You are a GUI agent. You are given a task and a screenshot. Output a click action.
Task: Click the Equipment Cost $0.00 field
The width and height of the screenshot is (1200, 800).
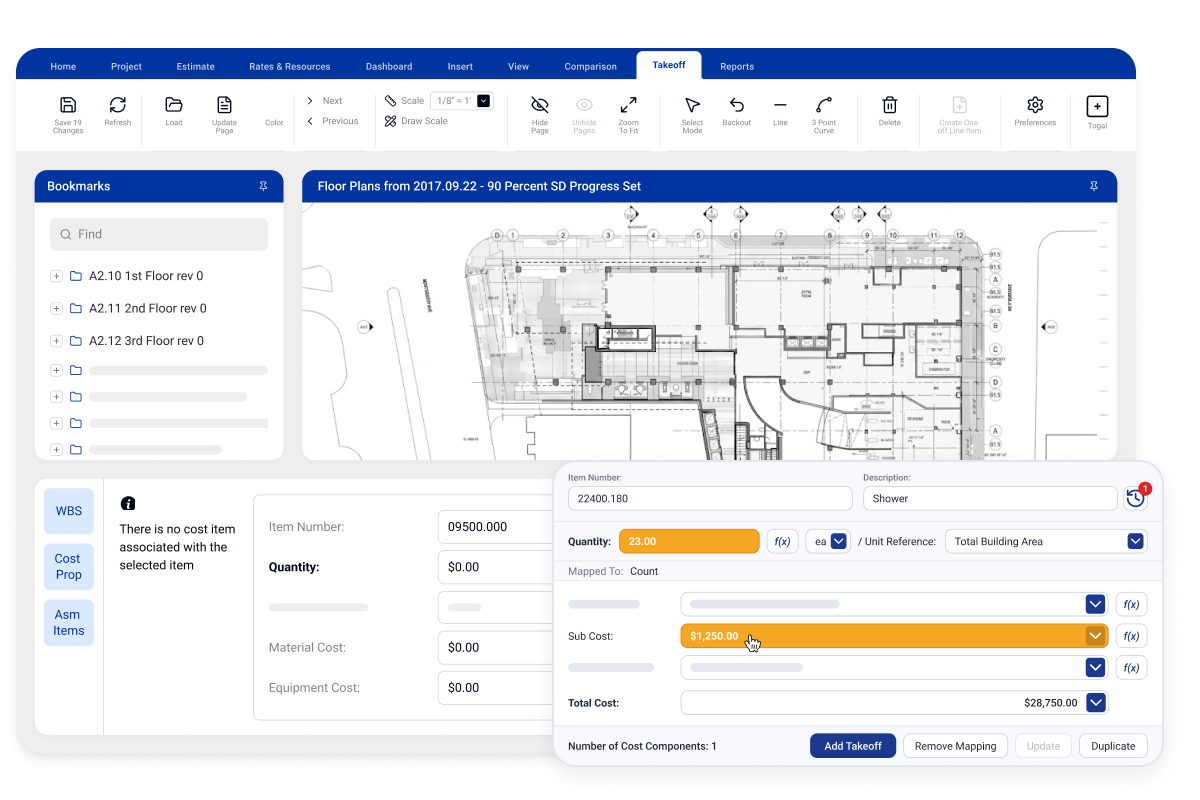(495, 688)
